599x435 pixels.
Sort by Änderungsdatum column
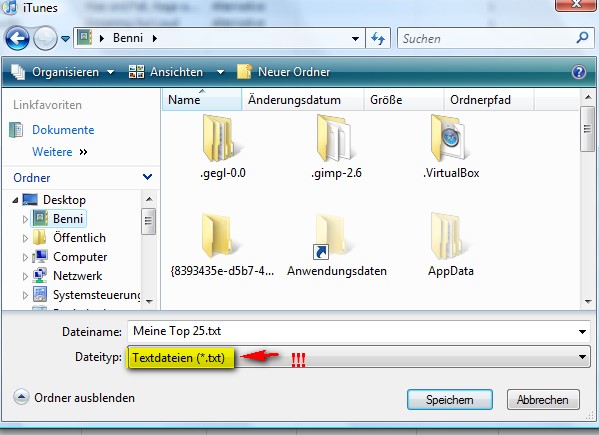point(303,100)
